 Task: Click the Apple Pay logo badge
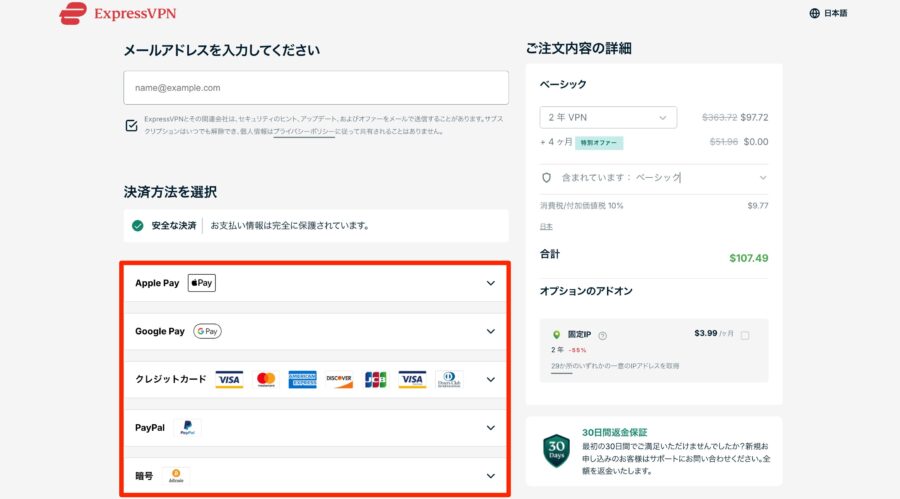pyautogui.click(x=201, y=283)
